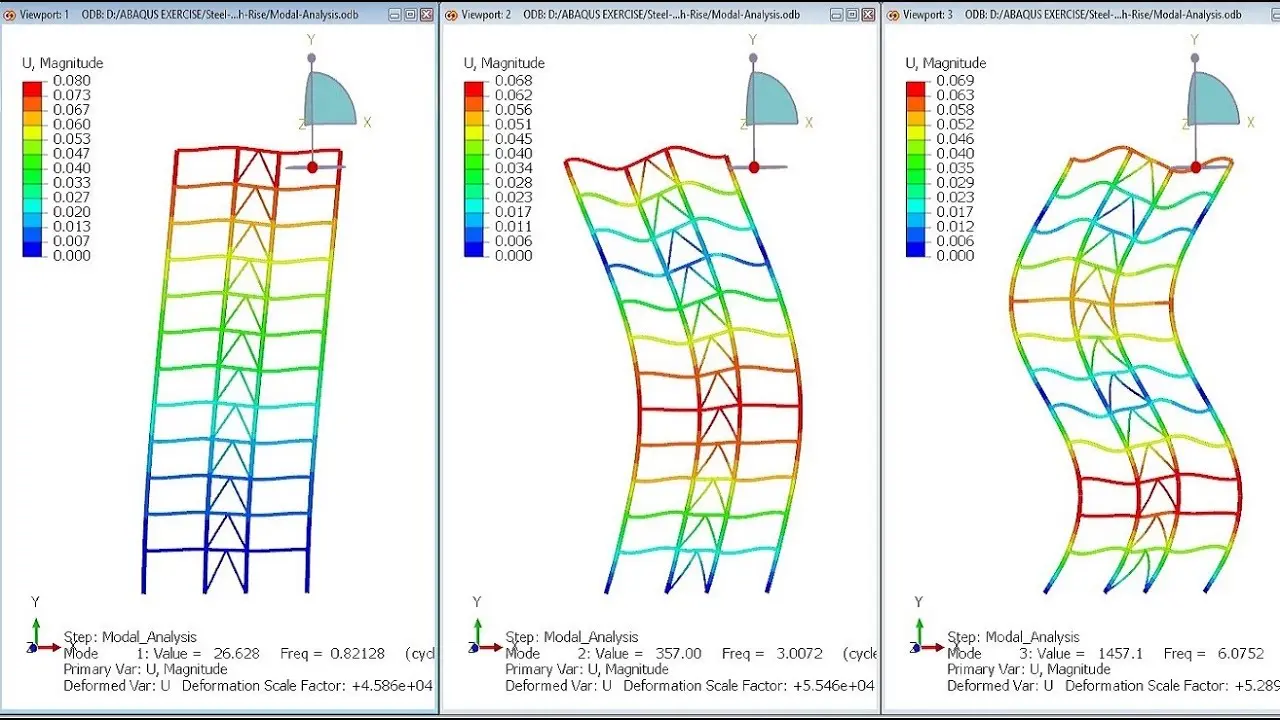Click the red legend band in Viewport 3

tap(915, 88)
